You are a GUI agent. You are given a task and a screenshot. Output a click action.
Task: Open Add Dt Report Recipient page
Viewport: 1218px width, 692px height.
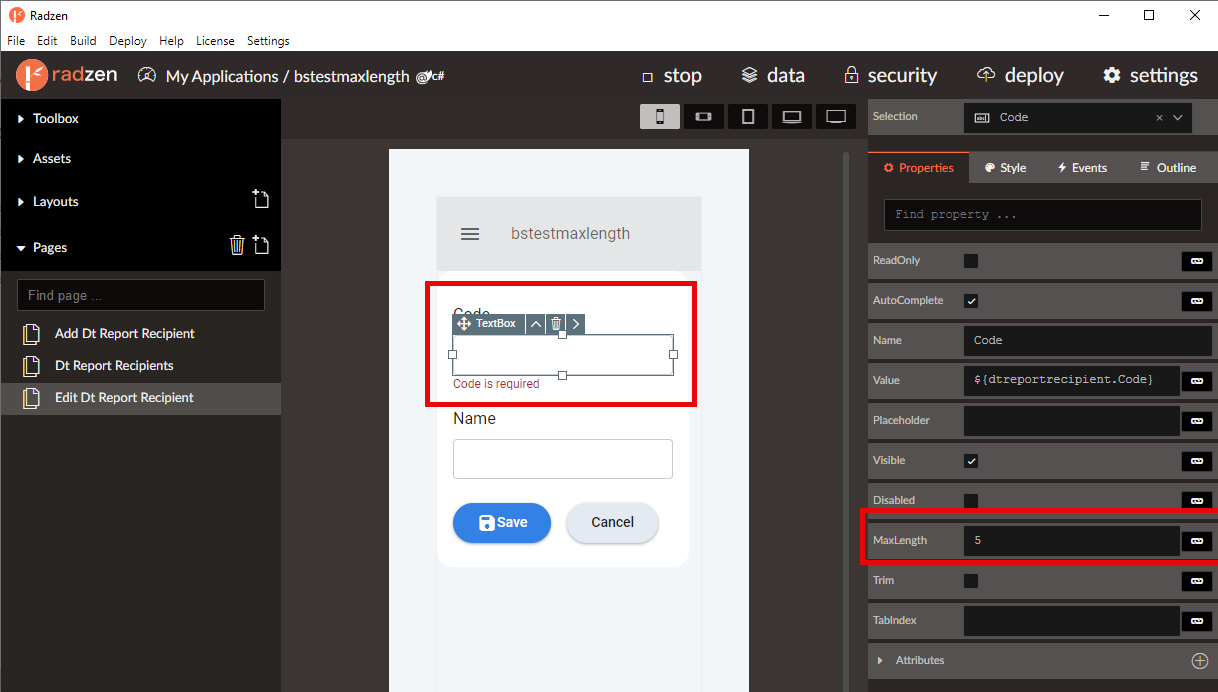click(x=125, y=334)
